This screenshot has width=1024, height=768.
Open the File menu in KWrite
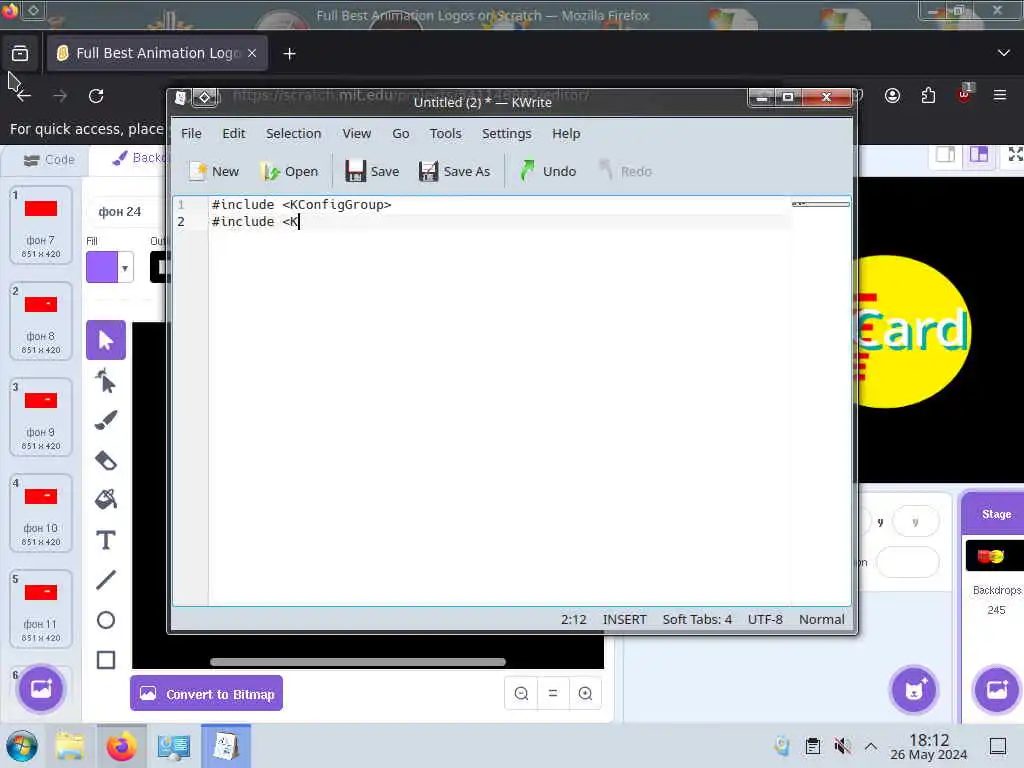click(191, 133)
